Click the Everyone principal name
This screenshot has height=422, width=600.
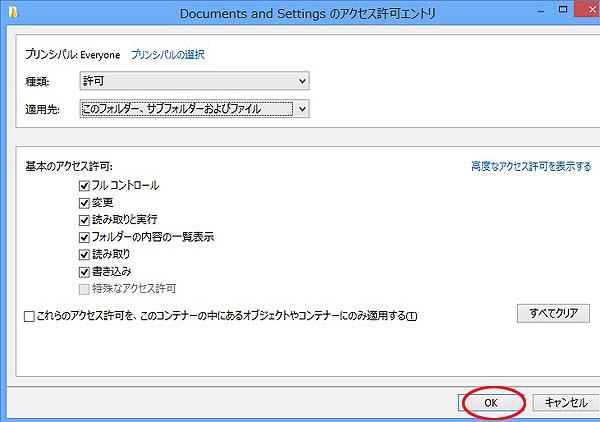click(100, 54)
